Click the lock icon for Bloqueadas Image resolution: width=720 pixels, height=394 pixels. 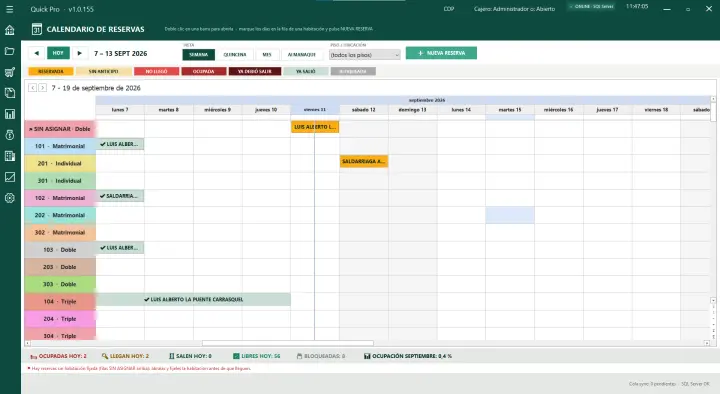point(299,356)
